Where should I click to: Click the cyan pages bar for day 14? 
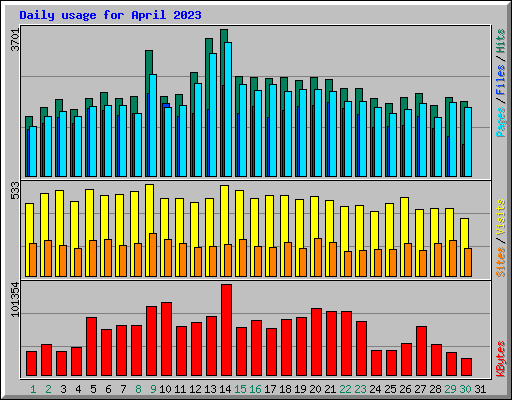(228, 109)
